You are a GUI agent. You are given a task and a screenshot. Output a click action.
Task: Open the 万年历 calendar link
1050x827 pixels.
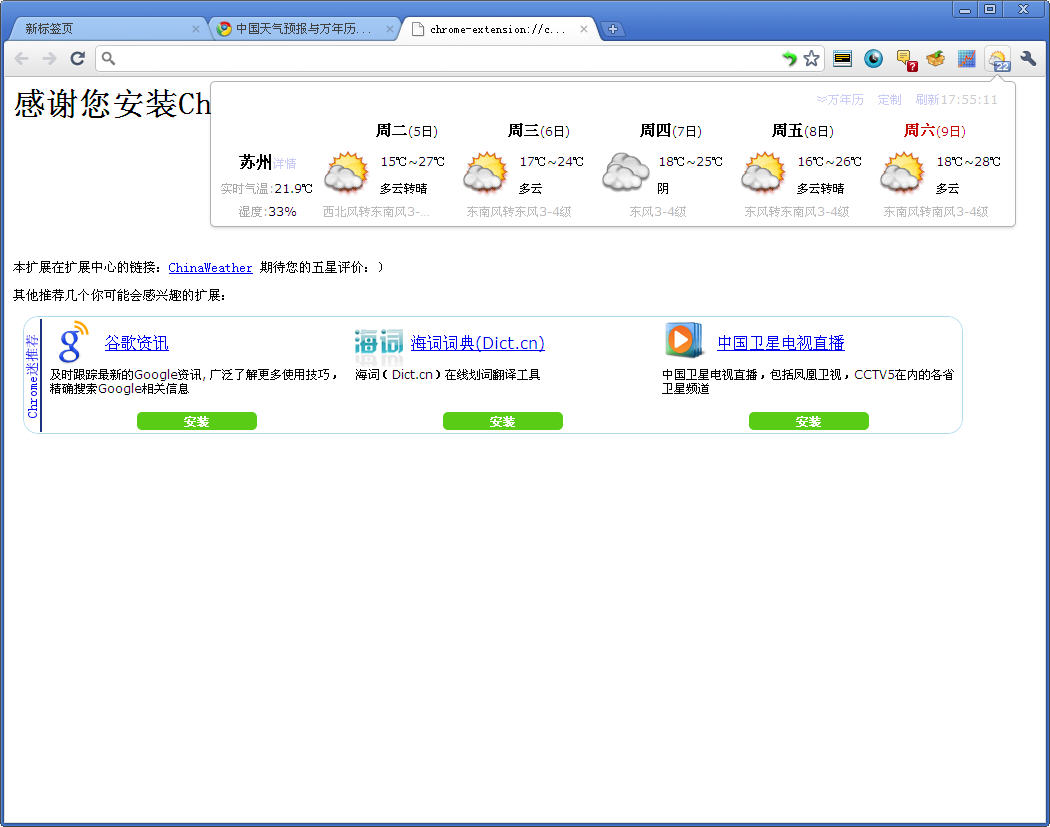840,100
